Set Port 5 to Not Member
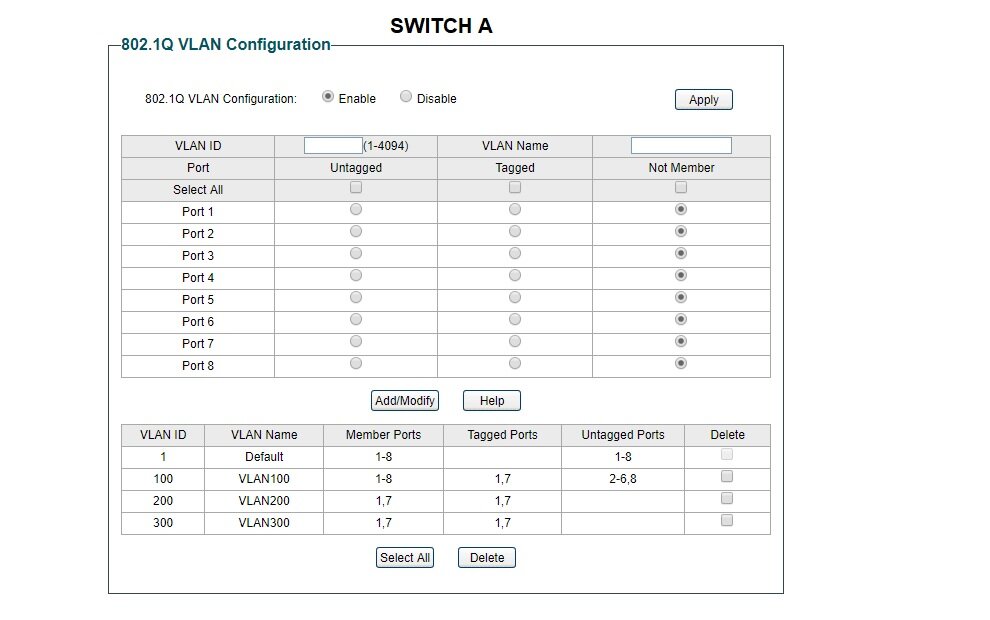990x620 pixels. tap(681, 297)
